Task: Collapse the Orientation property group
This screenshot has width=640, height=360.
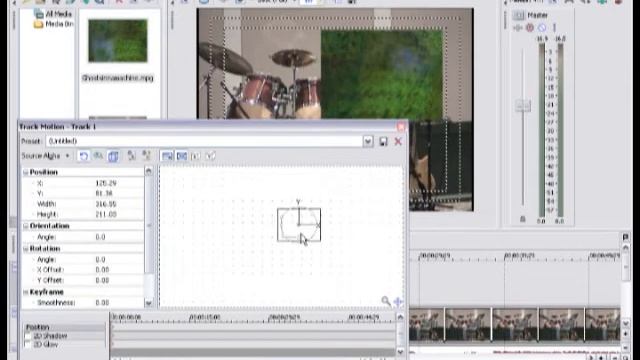Action: [x=26, y=226]
